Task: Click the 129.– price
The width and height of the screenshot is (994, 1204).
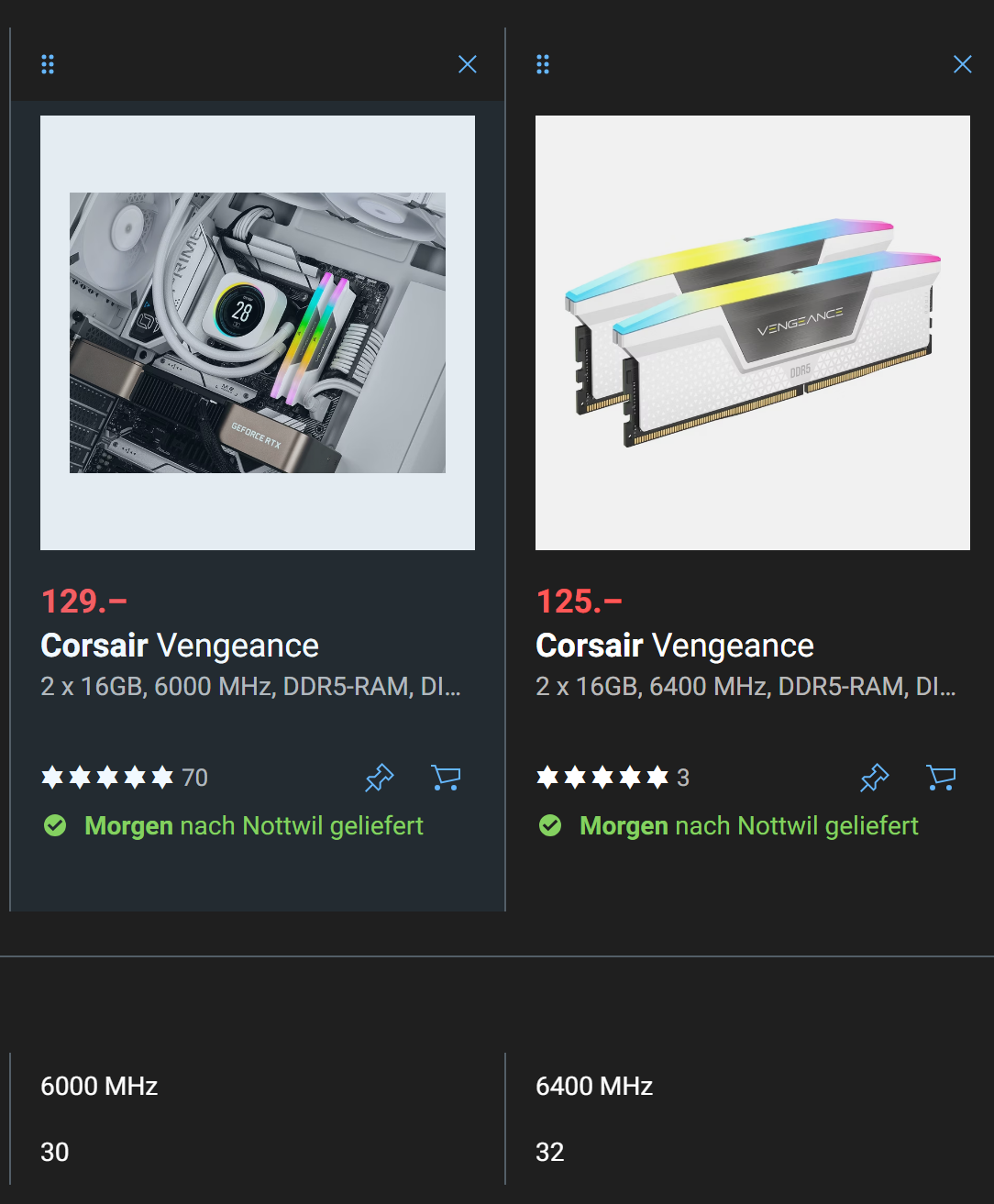Action: point(83,602)
